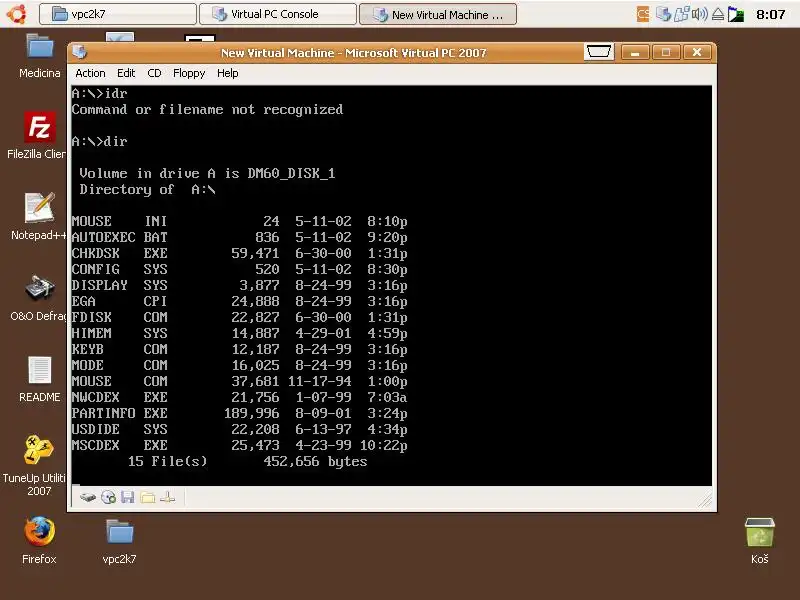Click the tray-shaped button in Virtual PC title bar
Image resolution: width=800 pixels, height=600 pixels.
click(x=598, y=52)
